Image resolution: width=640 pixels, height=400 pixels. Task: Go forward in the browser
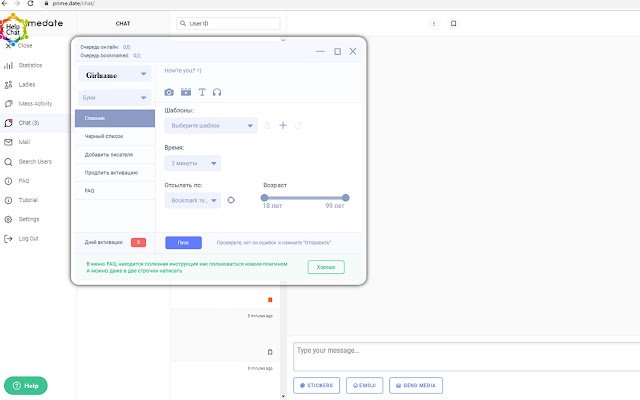pos(17,3)
